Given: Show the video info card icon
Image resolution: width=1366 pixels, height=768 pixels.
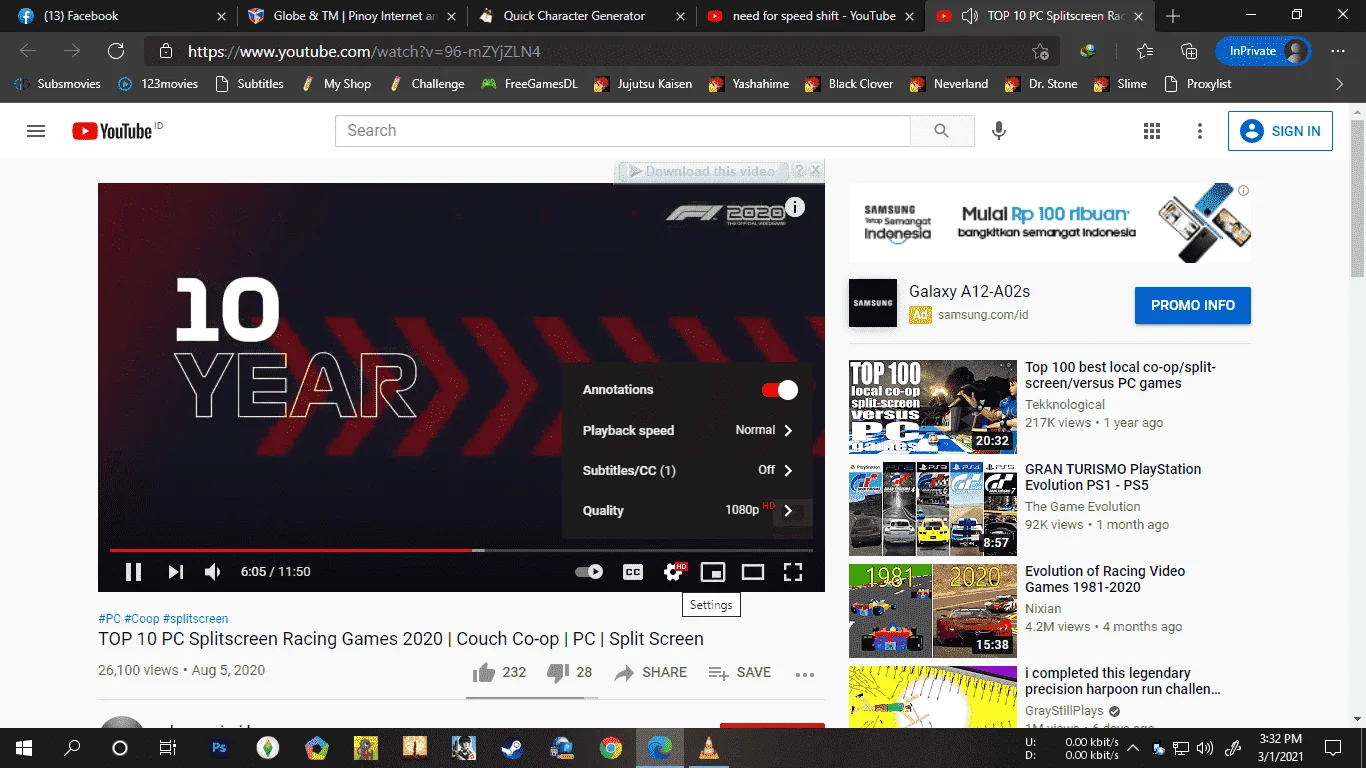Looking at the screenshot, I should [795, 207].
